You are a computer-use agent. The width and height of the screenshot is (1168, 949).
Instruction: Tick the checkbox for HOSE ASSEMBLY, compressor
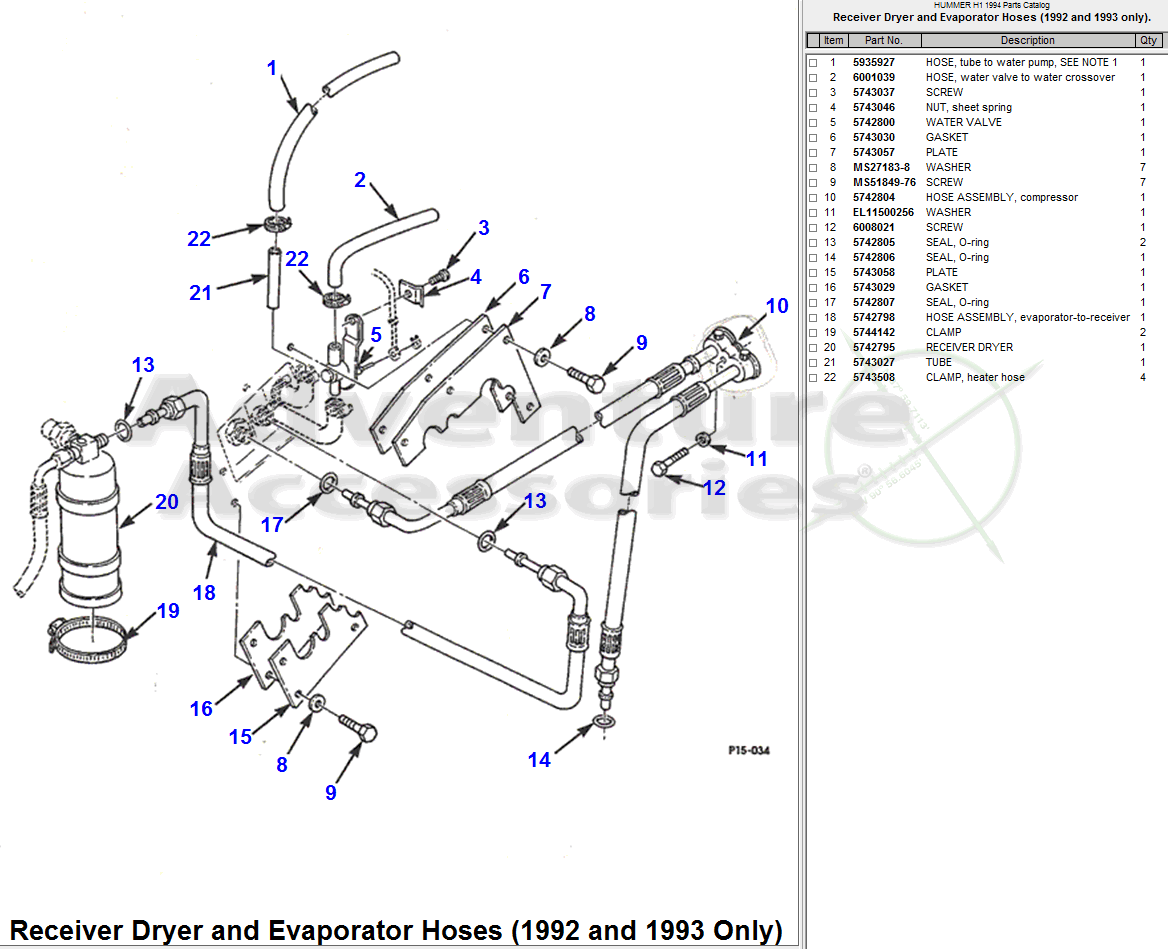click(813, 198)
